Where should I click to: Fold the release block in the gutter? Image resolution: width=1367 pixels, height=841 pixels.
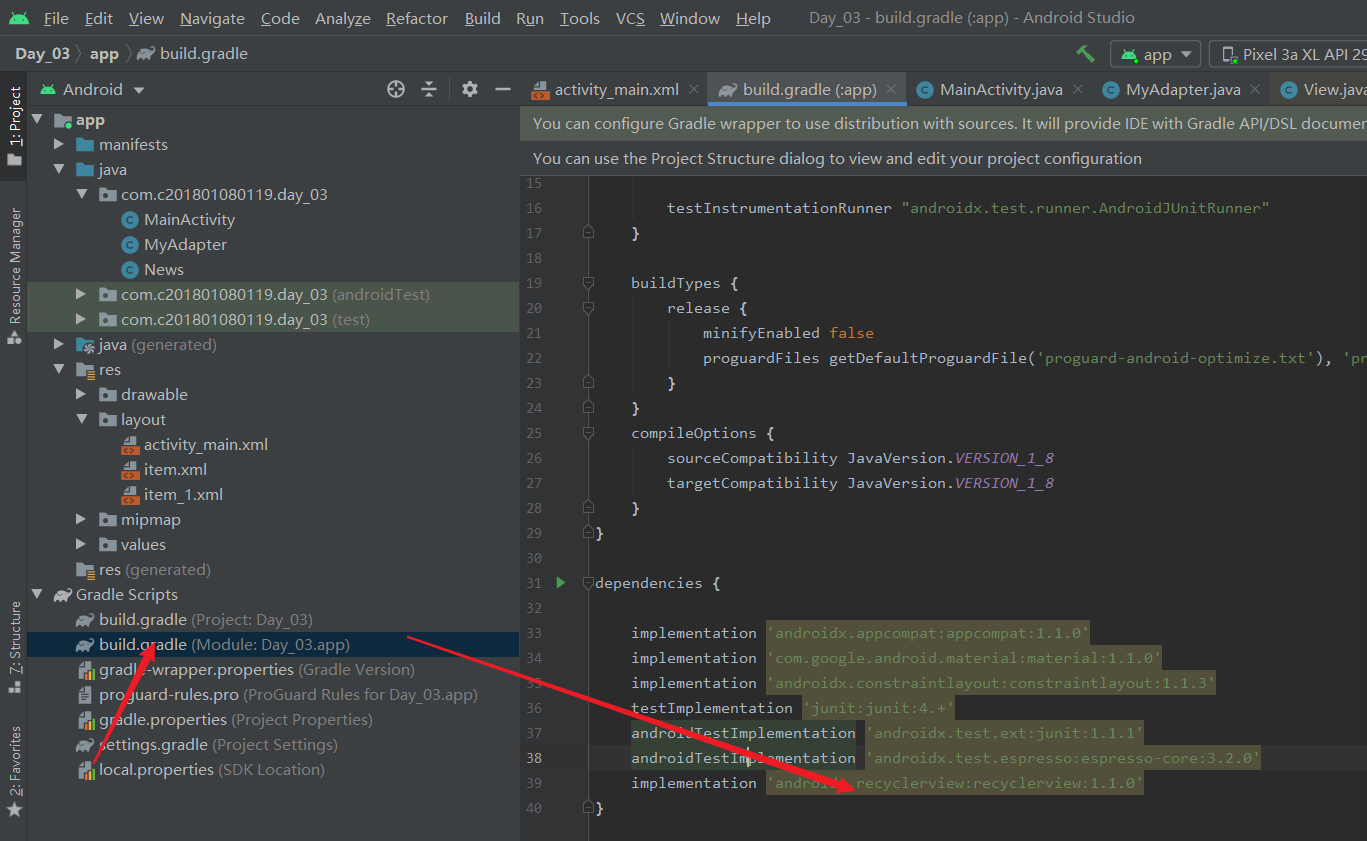click(588, 308)
